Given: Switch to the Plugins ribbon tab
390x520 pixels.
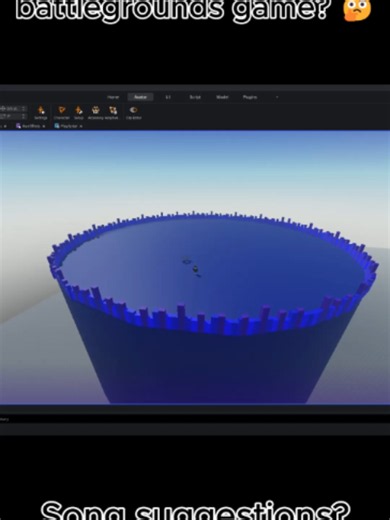Looking at the screenshot, I should tap(250, 97).
